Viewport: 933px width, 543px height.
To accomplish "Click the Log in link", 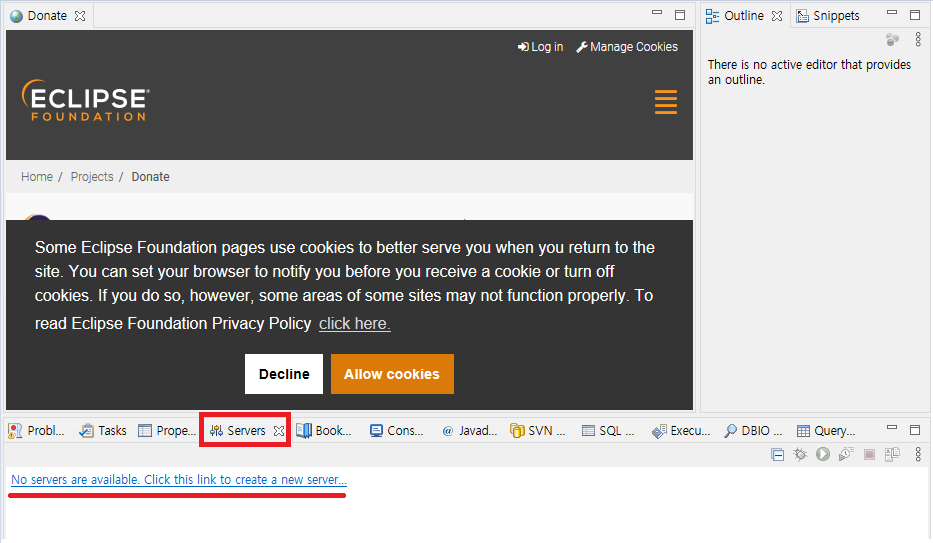I will click(x=540, y=47).
